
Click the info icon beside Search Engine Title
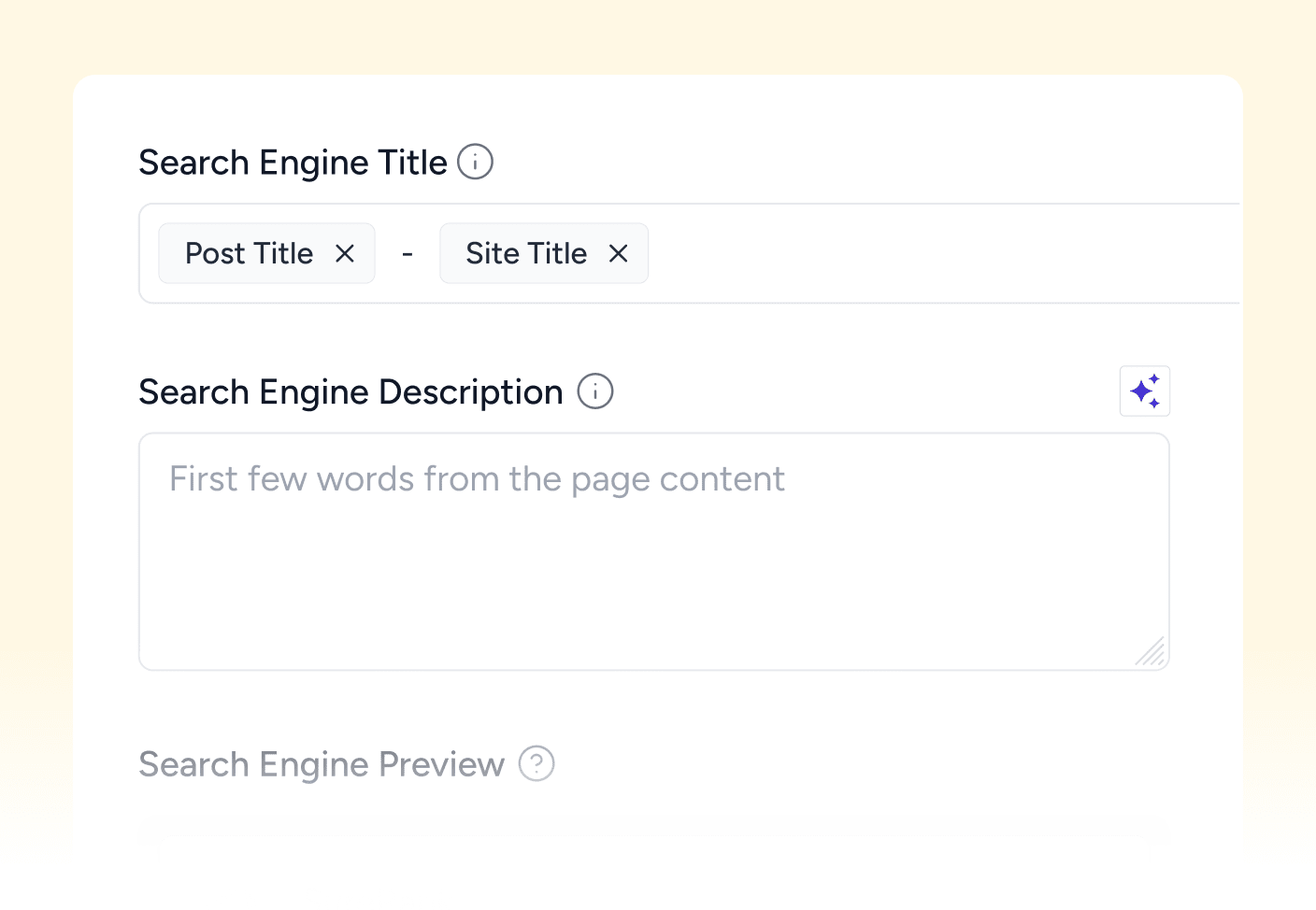(475, 162)
